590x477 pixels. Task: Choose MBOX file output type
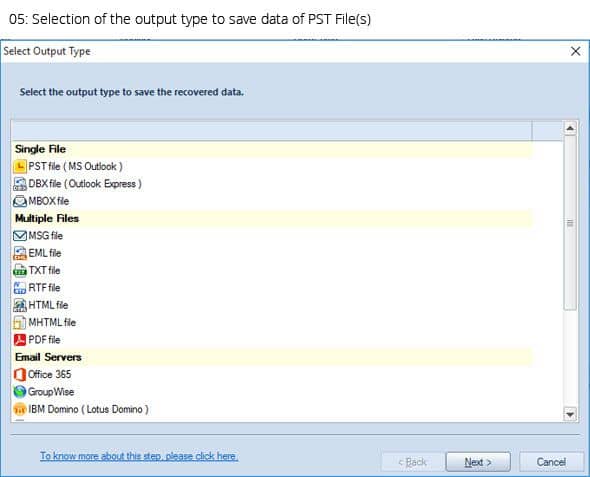pos(49,201)
